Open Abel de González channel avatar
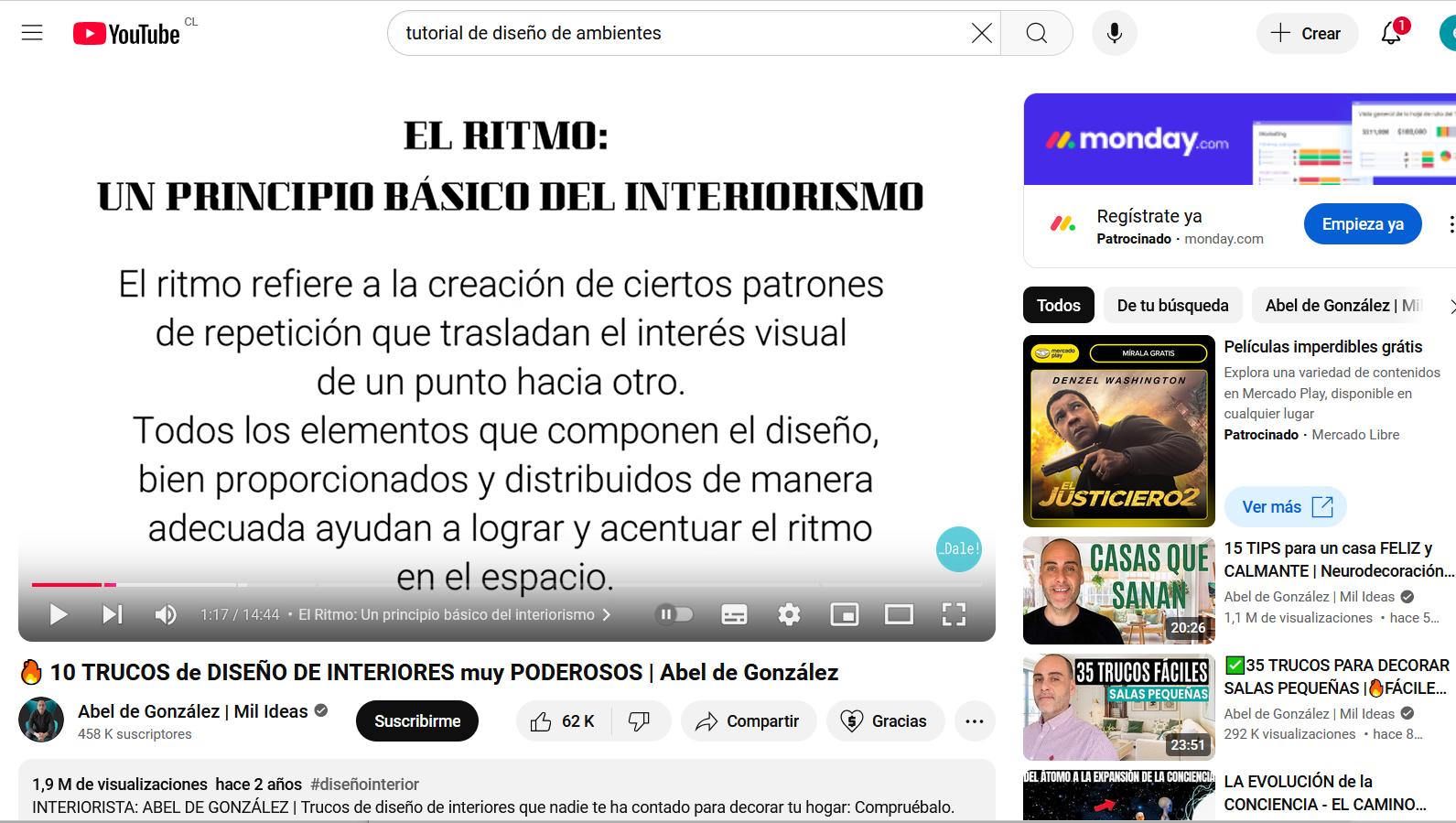 41,720
